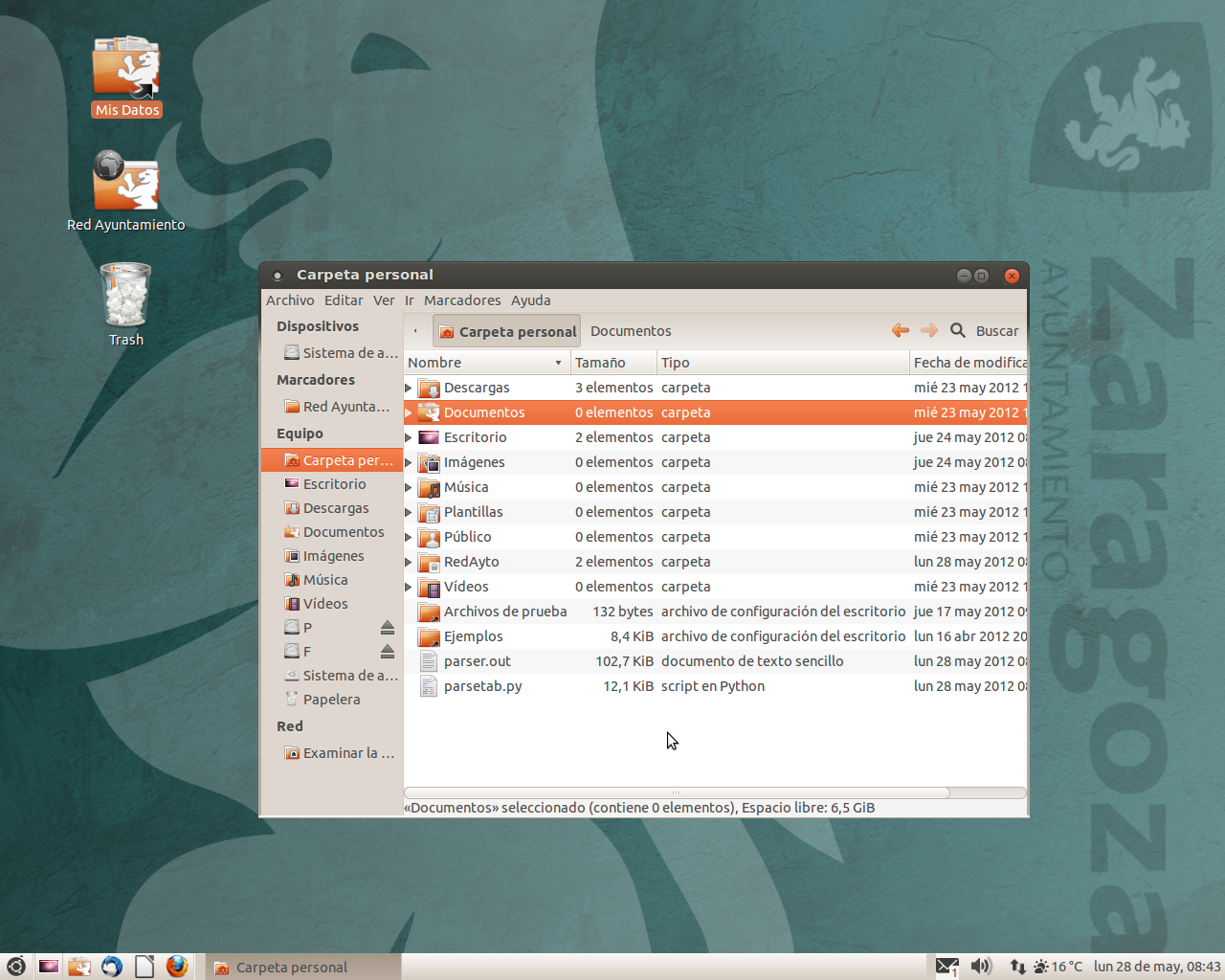Open Red Ayuntamiento shortcut on the desktop
The image size is (1225, 980).
tap(125, 182)
